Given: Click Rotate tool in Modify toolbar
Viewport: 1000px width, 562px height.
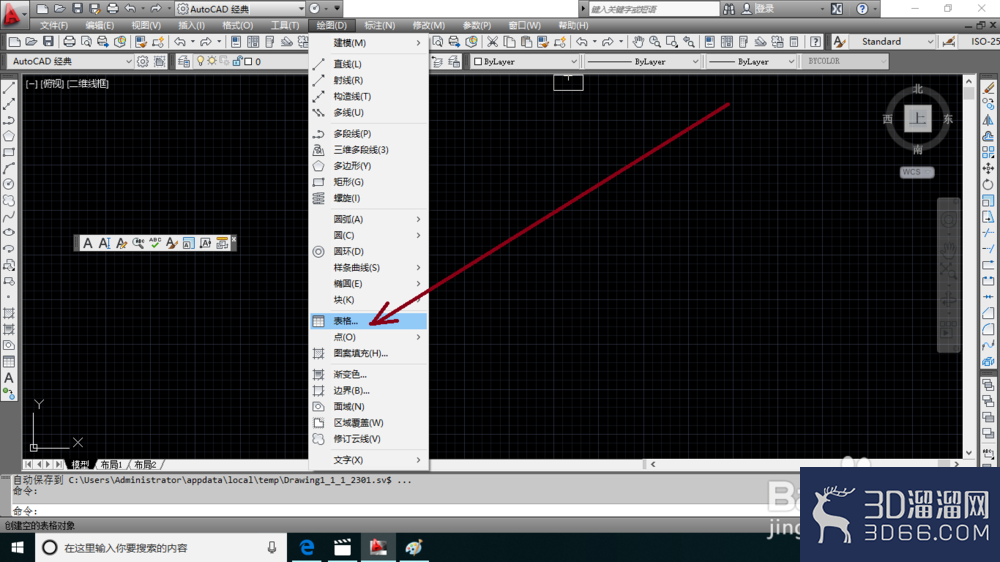Looking at the screenshot, I should pyautogui.click(x=988, y=184).
